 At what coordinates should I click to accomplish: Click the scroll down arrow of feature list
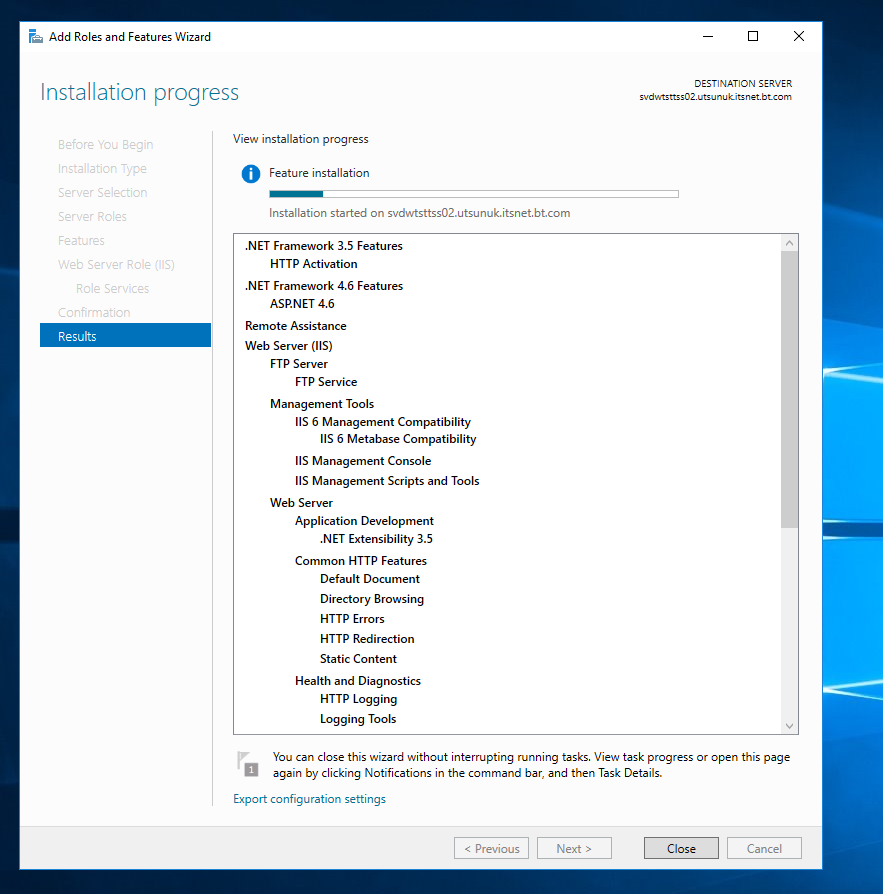(x=790, y=726)
